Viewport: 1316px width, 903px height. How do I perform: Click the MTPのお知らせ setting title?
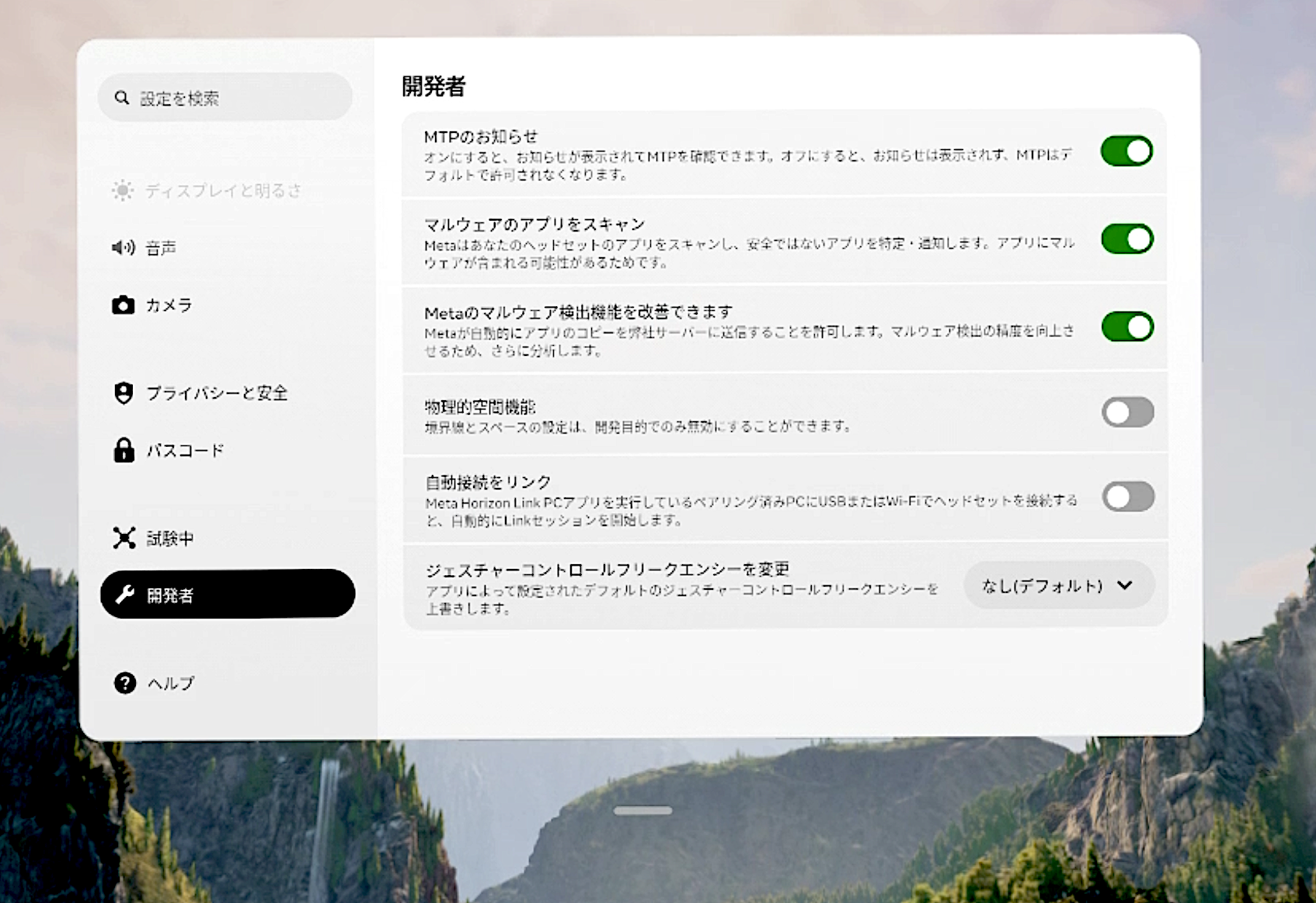pyautogui.click(x=481, y=137)
